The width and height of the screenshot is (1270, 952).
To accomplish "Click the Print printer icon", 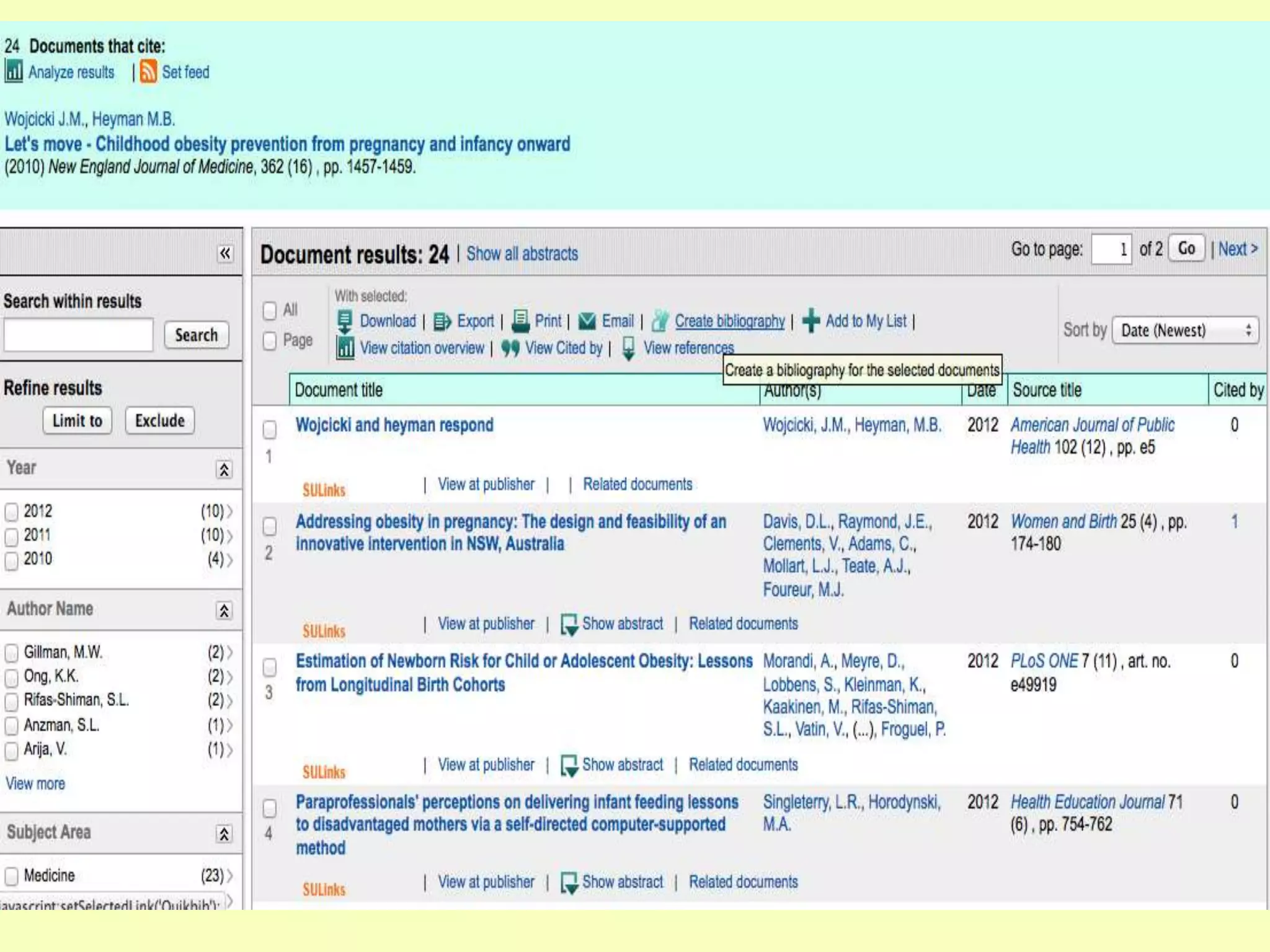I will pos(521,320).
